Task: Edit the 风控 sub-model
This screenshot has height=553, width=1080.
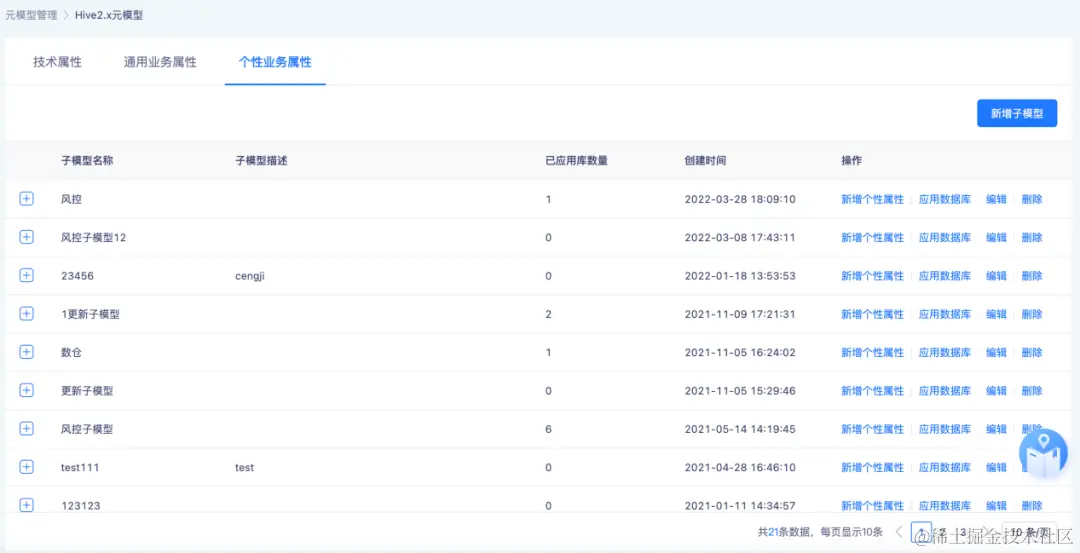Action: tap(996, 199)
